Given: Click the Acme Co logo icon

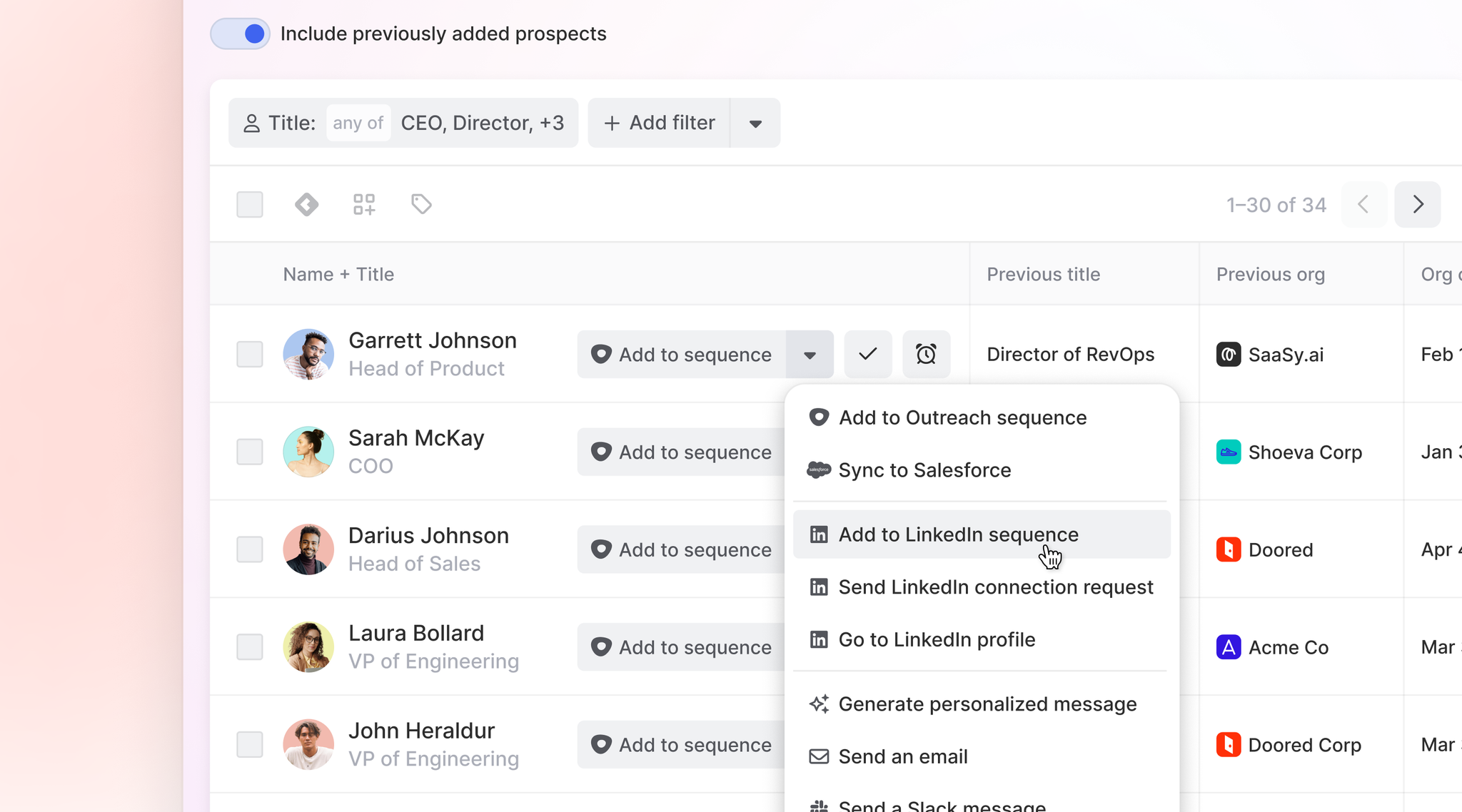Looking at the screenshot, I should (1228, 647).
